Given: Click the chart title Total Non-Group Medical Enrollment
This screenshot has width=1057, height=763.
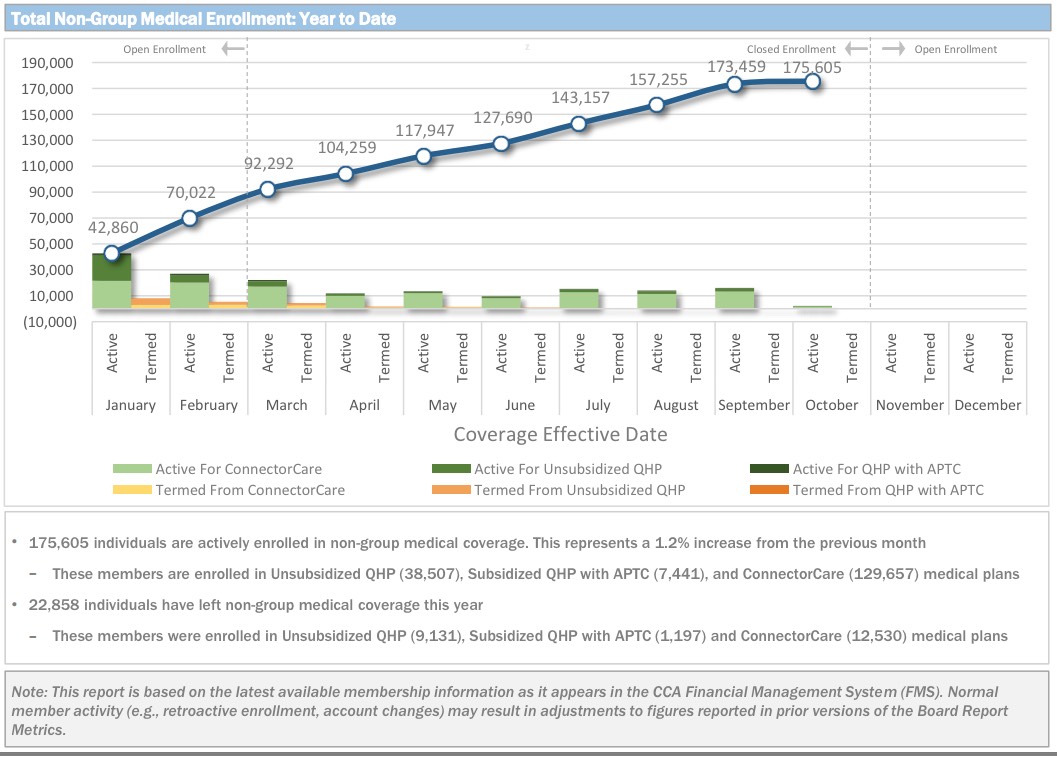Looking at the screenshot, I should [x=203, y=19].
